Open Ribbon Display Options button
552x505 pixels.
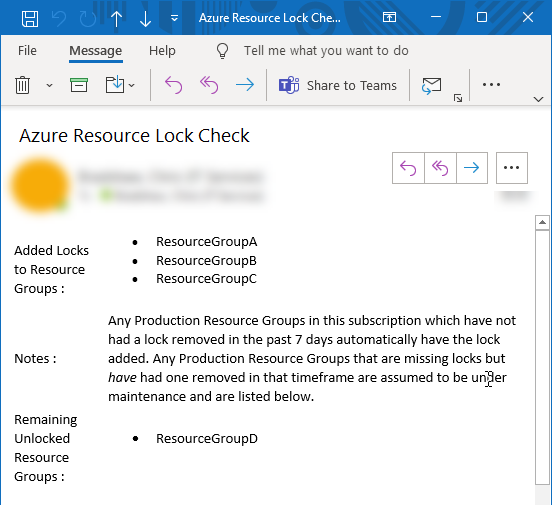(x=389, y=17)
